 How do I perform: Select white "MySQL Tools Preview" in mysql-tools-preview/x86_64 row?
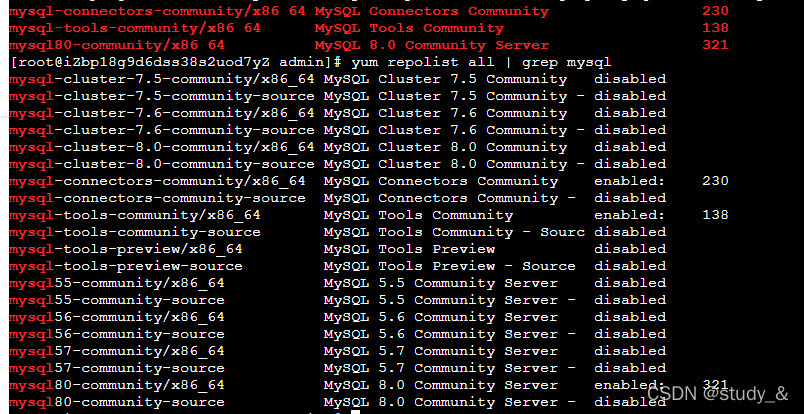[x=409, y=249]
